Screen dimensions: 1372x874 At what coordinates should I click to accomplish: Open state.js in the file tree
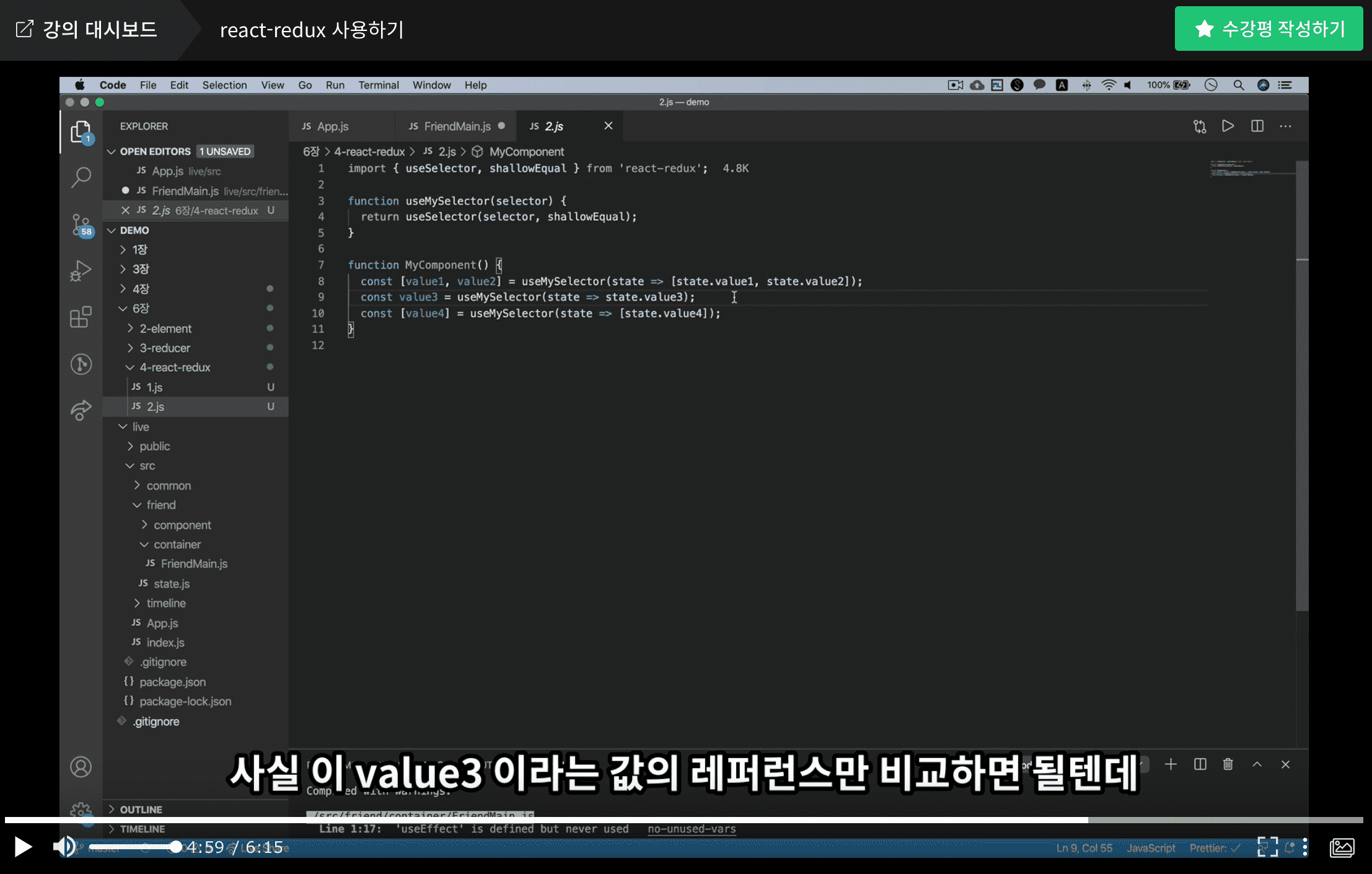(172, 584)
